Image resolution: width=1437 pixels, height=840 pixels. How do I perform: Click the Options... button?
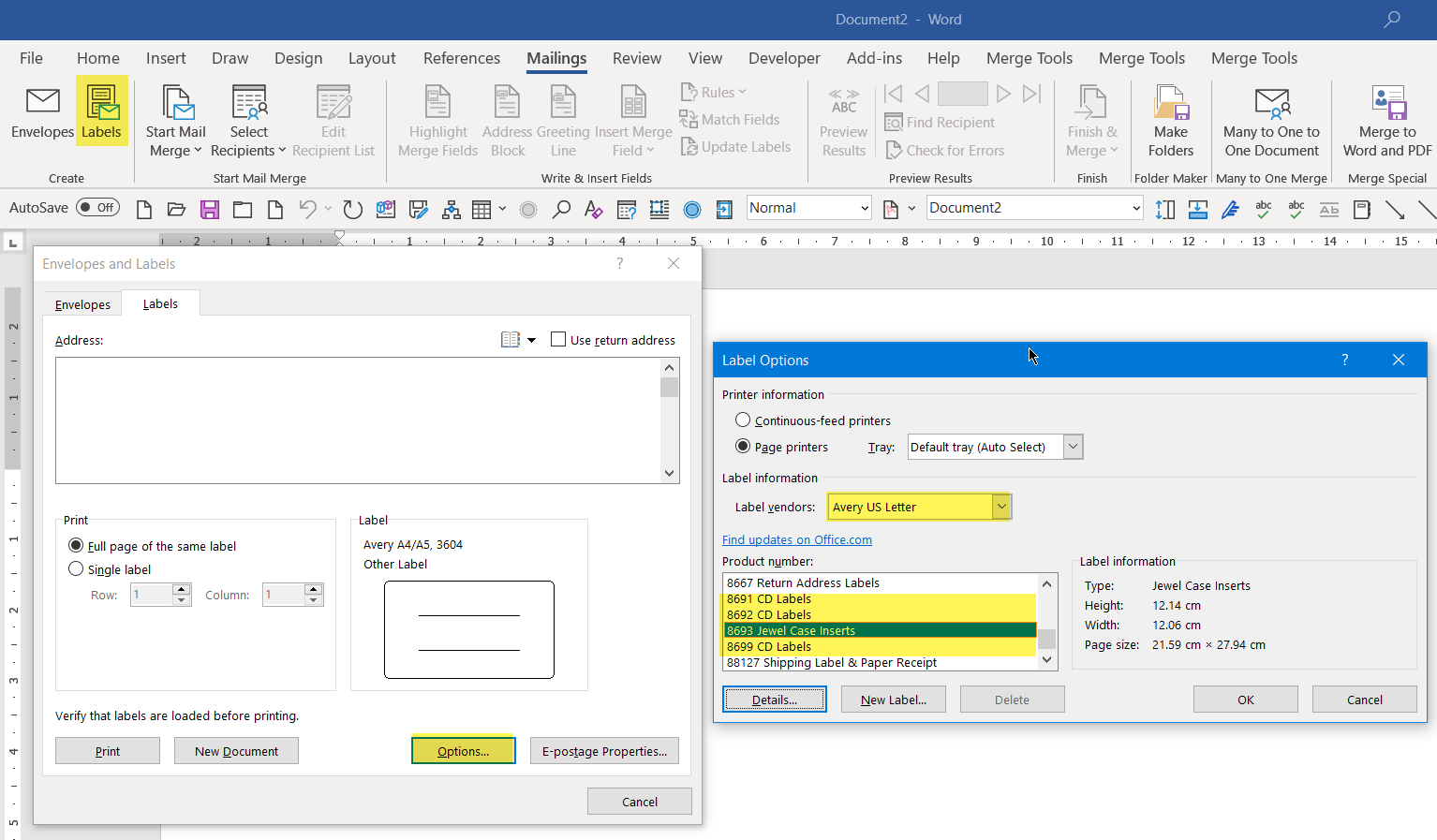coord(463,751)
